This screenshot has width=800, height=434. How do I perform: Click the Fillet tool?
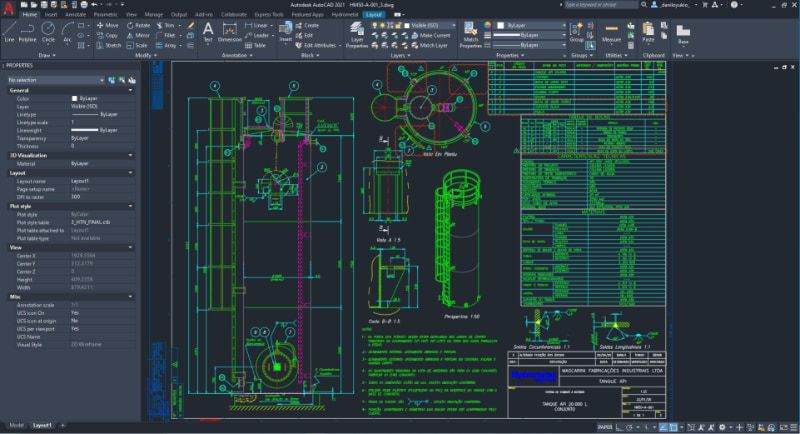click(165, 35)
